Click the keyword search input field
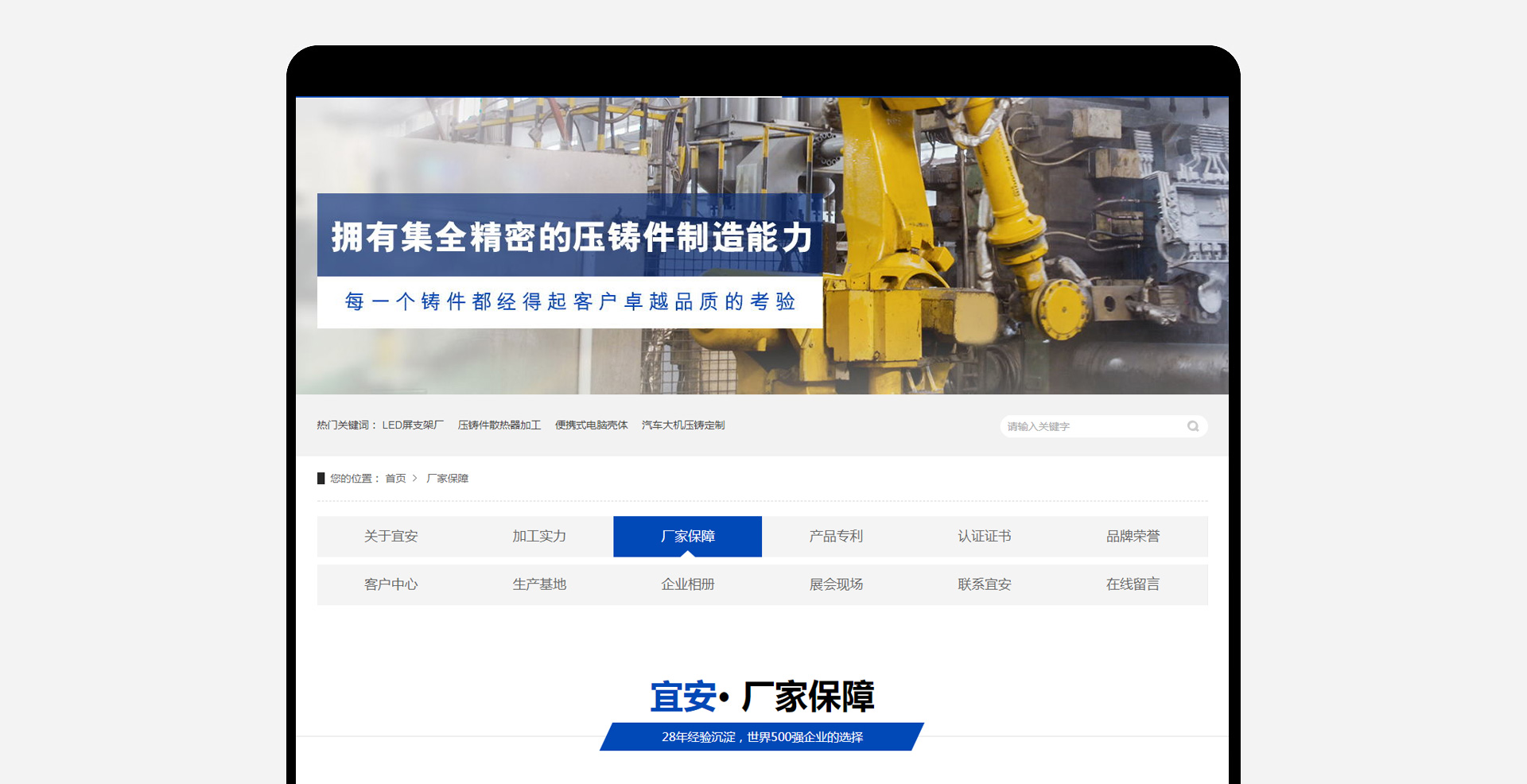Viewport: 1527px width, 784px height. point(1090,426)
